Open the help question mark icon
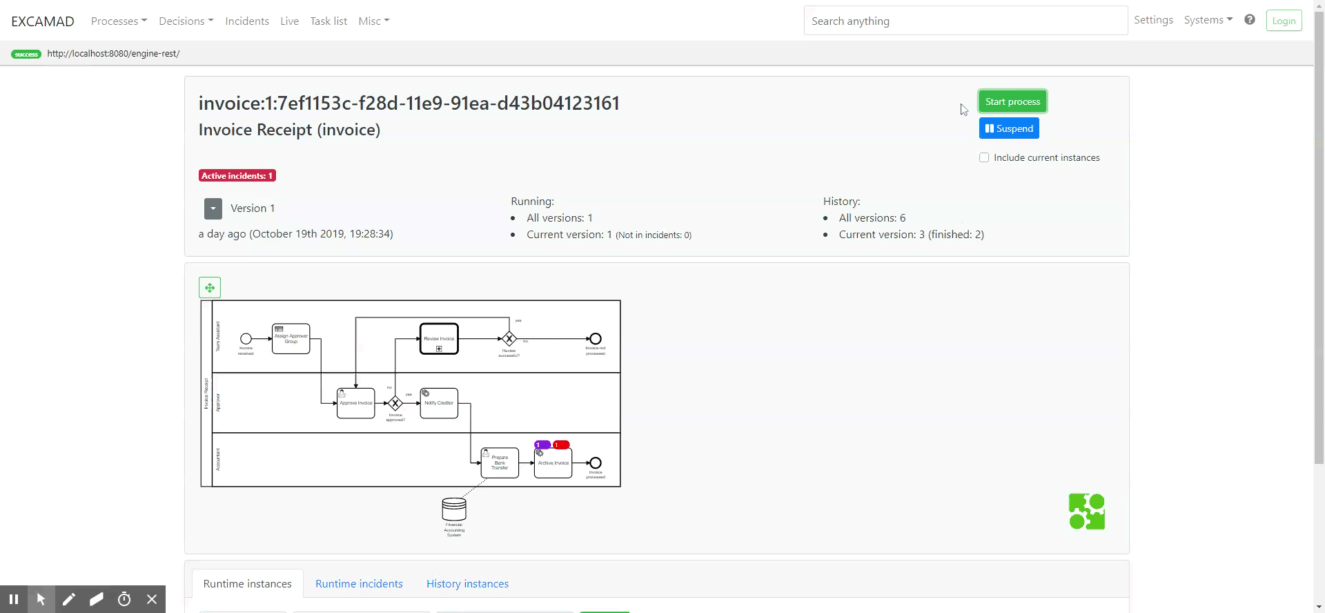The height and width of the screenshot is (613, 1325). [x=1249, y=20]
